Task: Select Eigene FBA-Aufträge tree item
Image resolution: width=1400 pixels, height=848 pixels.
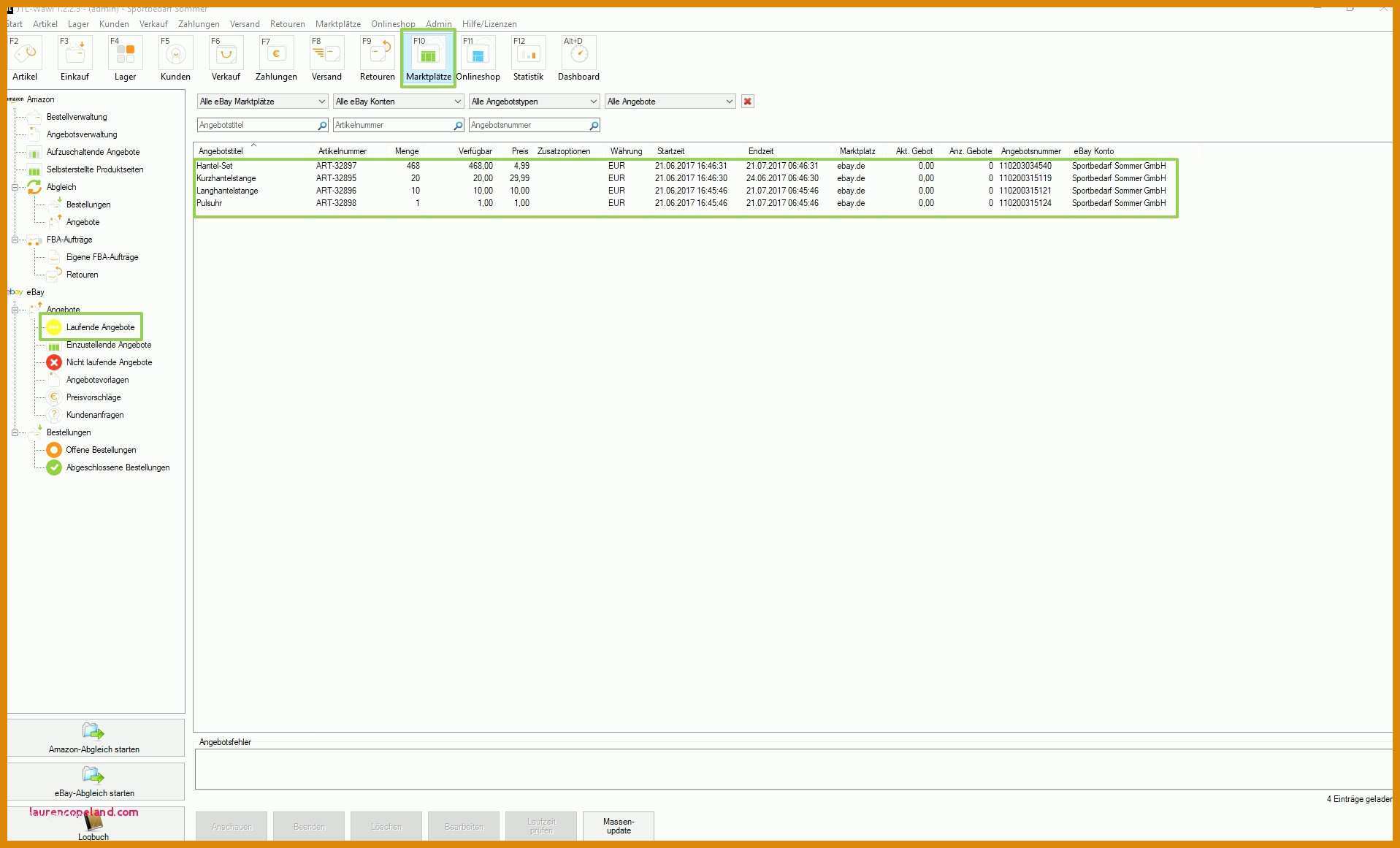Action: (102, 257)
